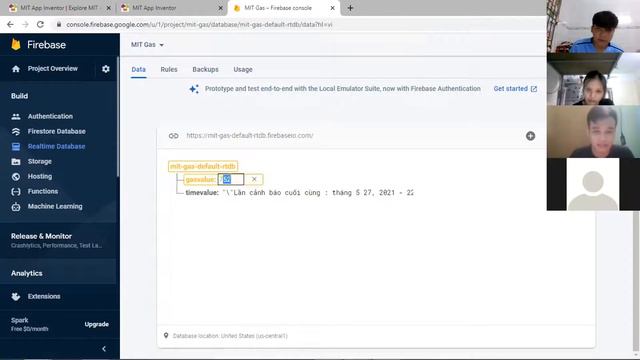Collapse the sidebar with the chevron
This screenshot has height=360, width=640.
(x=104, y=349)
